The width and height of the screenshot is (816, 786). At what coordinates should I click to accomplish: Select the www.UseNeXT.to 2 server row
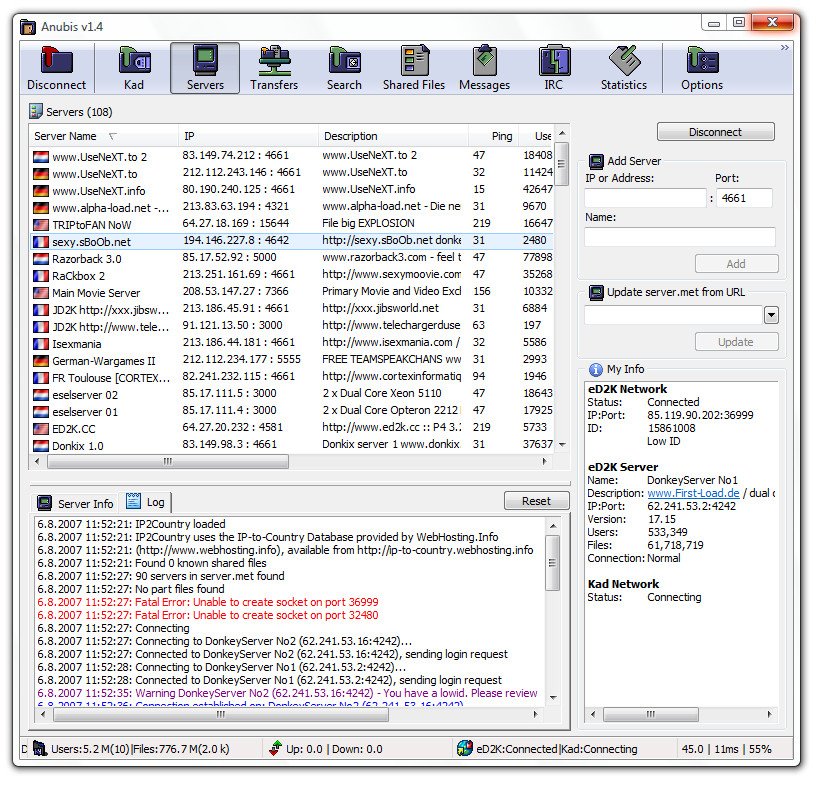tap(291, 156)
